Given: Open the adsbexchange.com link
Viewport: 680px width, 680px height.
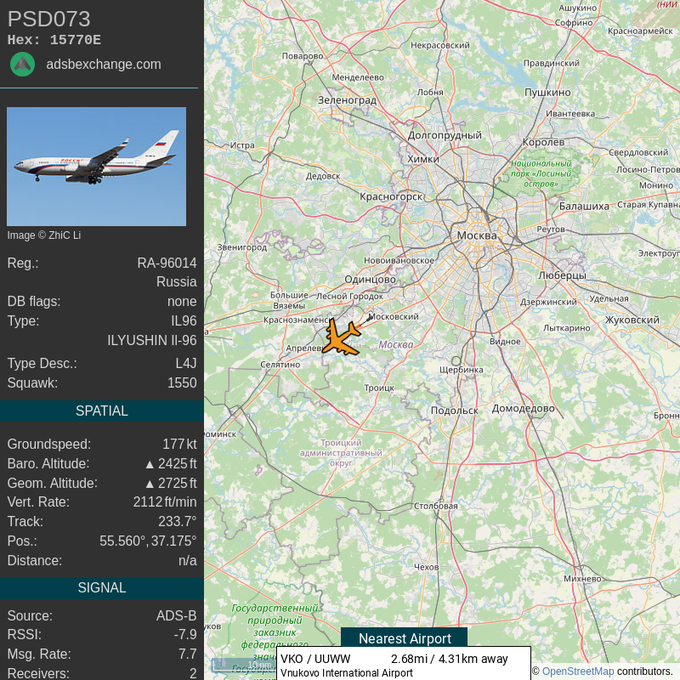Looking at the screenshot, I should 104,64.
